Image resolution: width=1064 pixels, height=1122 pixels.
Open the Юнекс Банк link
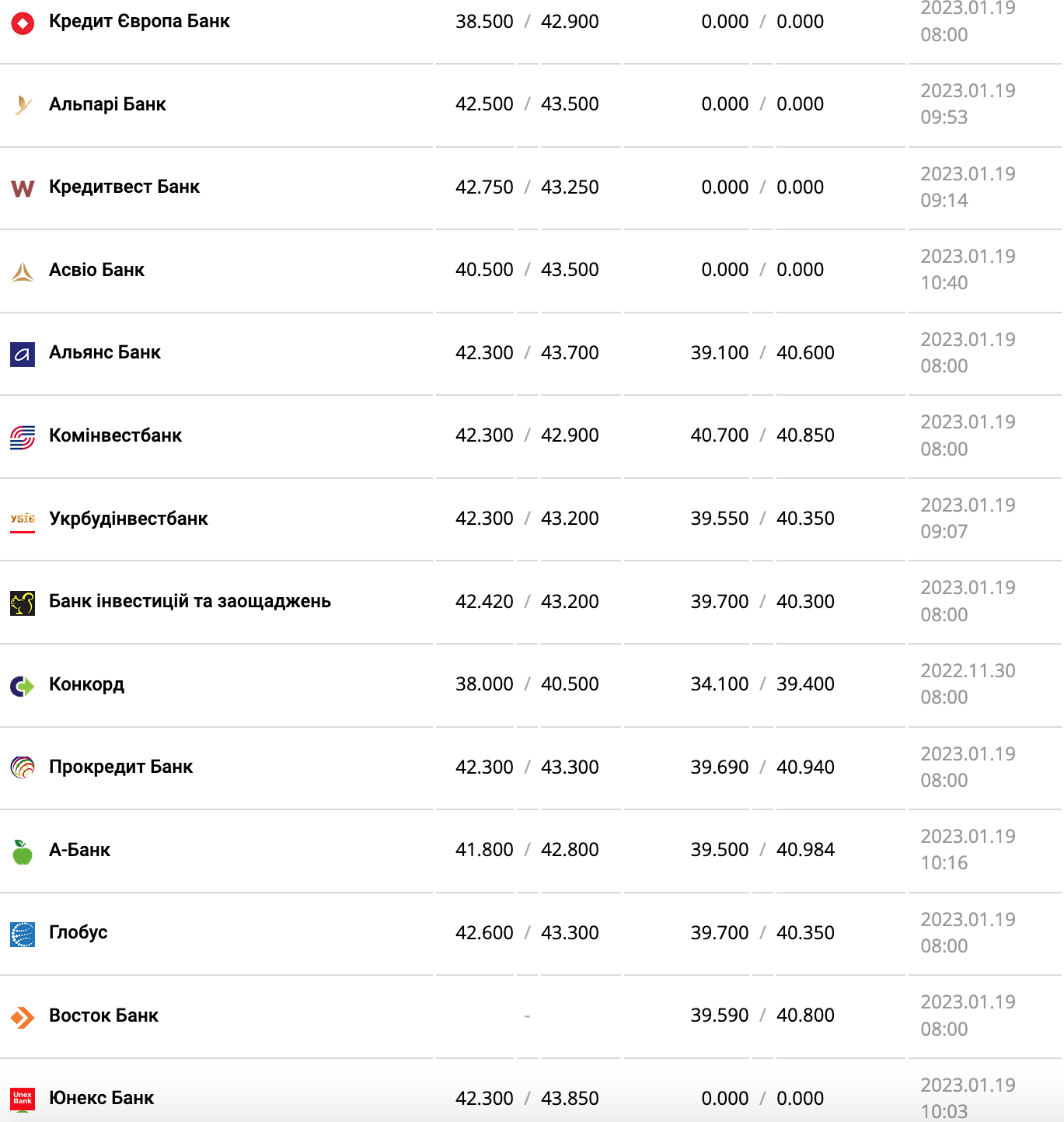click(x=101, y=1098)
